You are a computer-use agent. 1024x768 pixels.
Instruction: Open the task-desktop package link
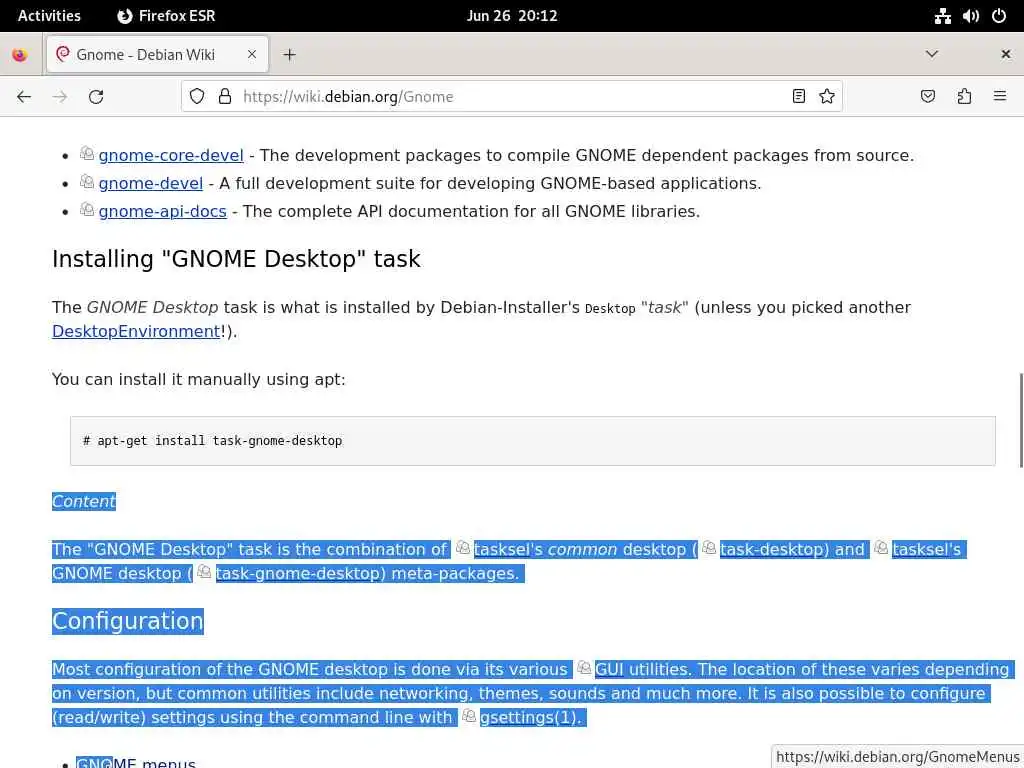coord(772,550)
